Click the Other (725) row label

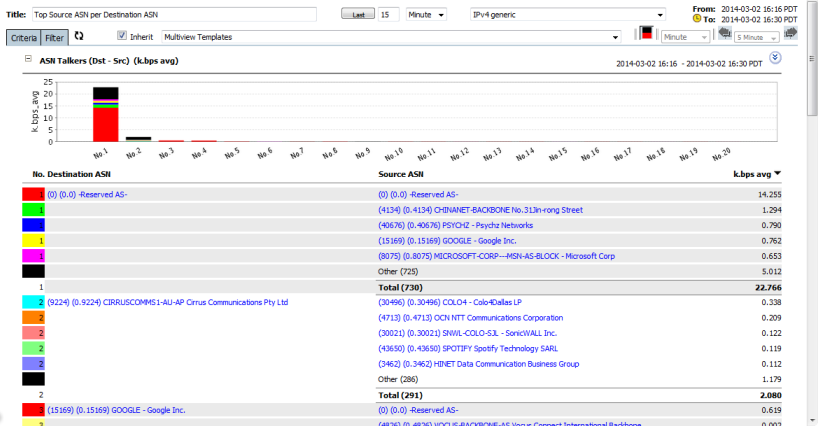(x=398, y=272)
